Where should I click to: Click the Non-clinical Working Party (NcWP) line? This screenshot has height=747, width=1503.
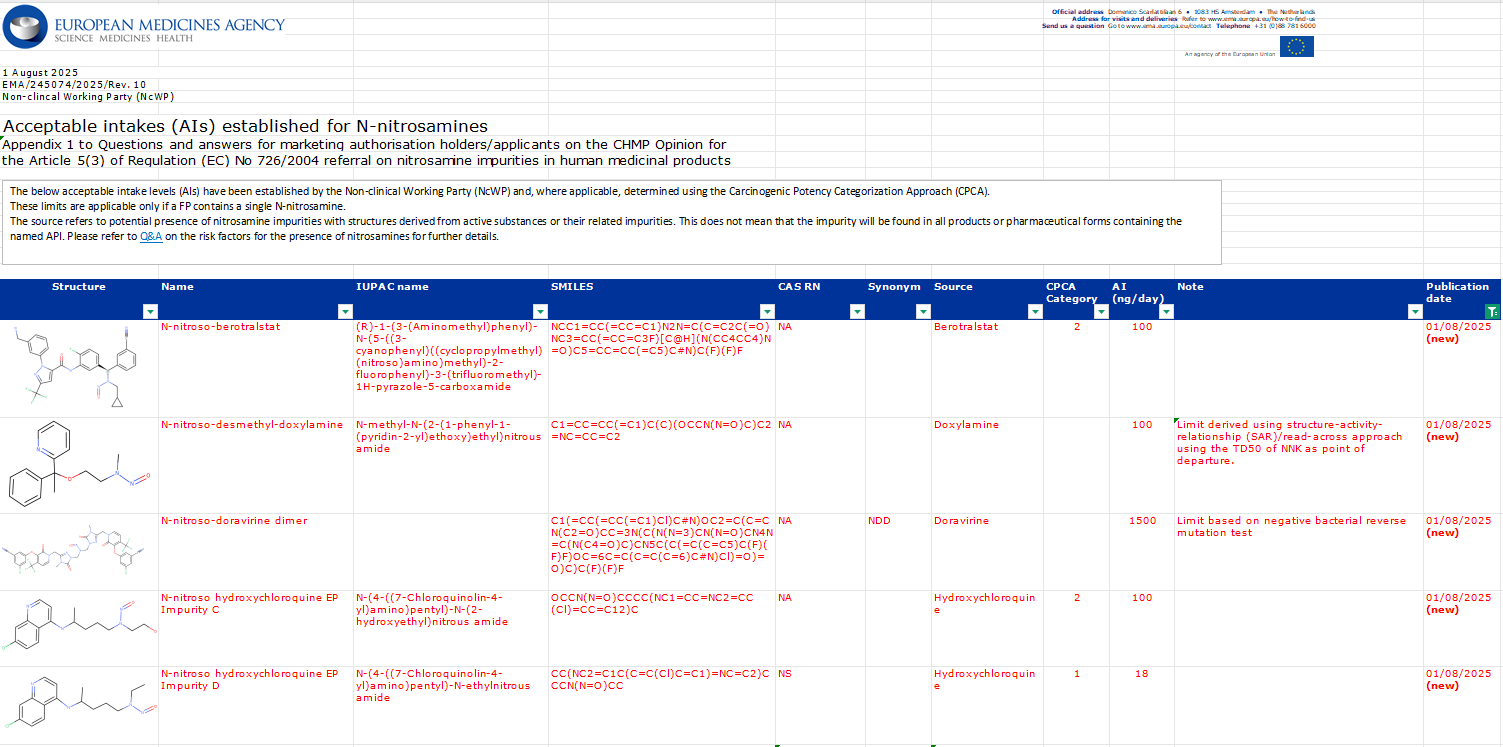88,97
